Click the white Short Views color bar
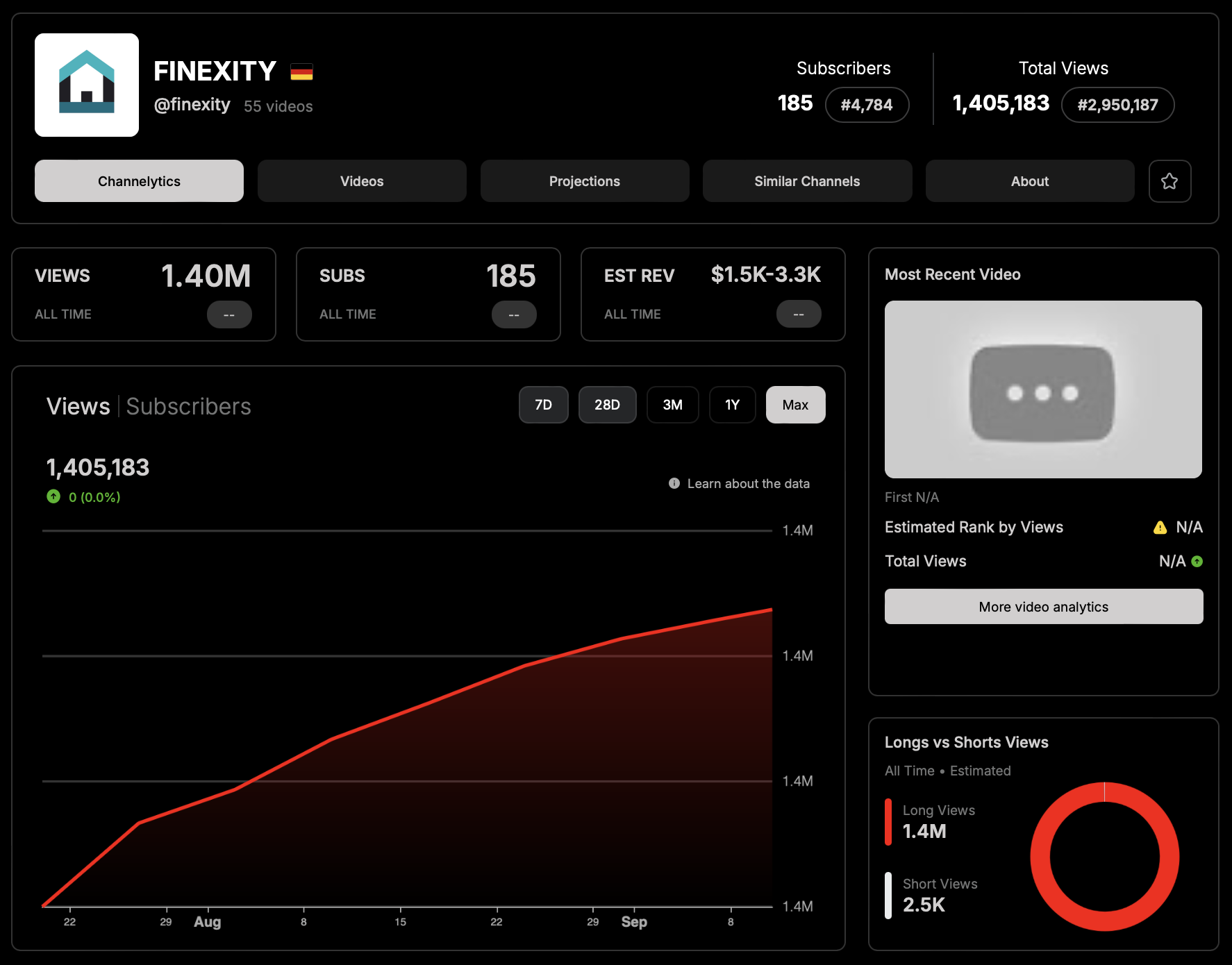Viewport: 1232px width, 965px height. coord(888,896)
